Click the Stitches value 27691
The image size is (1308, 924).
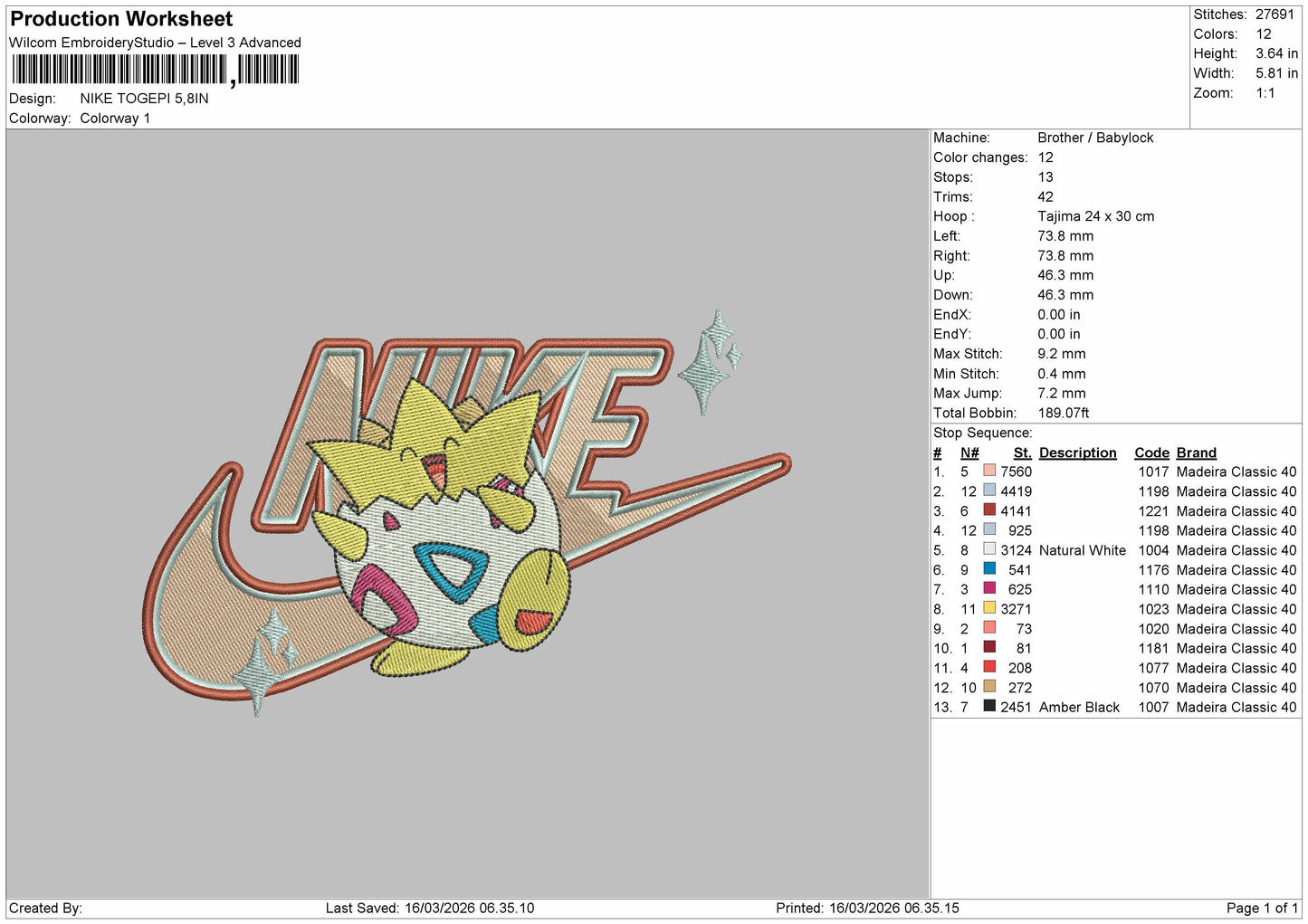coord(1275,14)
